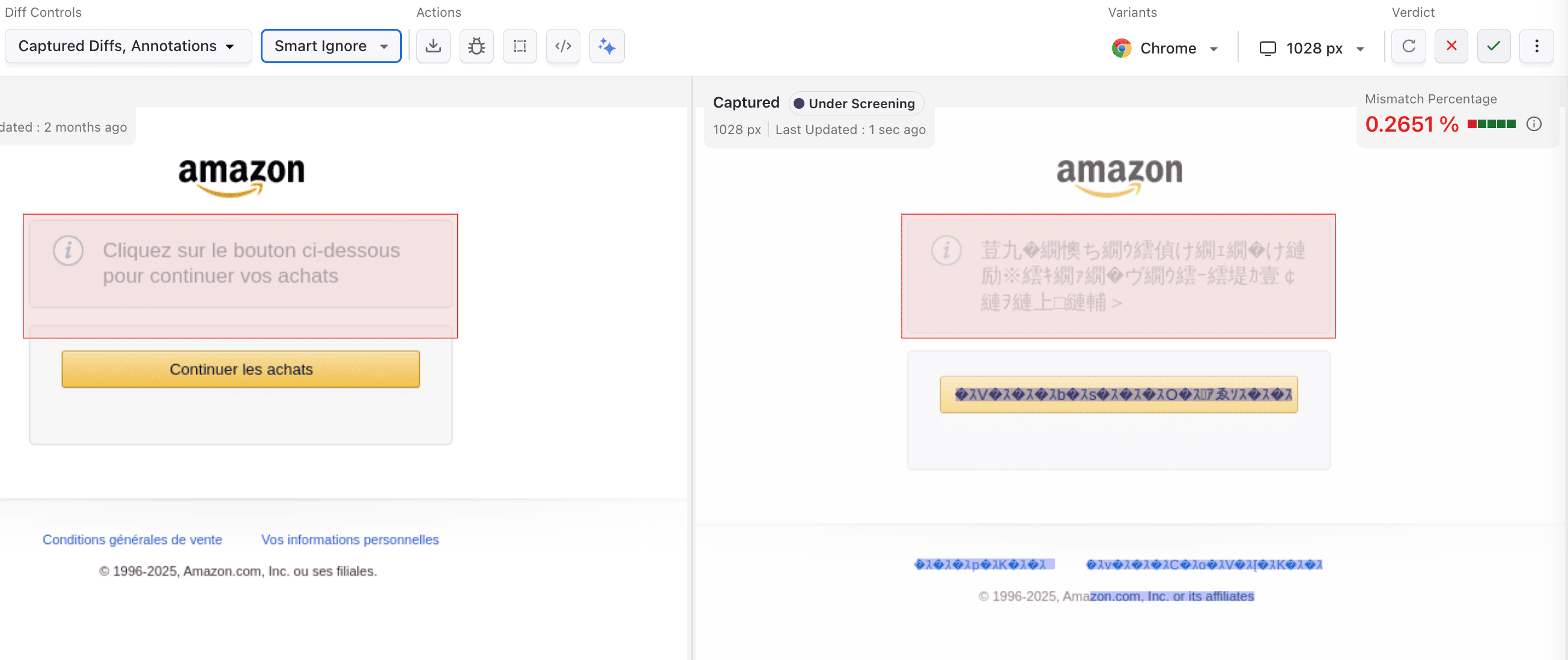The height and width of the screenshot is (660, 1568).
Task: Select the region selection box icon
Action: tap(519, 46)
